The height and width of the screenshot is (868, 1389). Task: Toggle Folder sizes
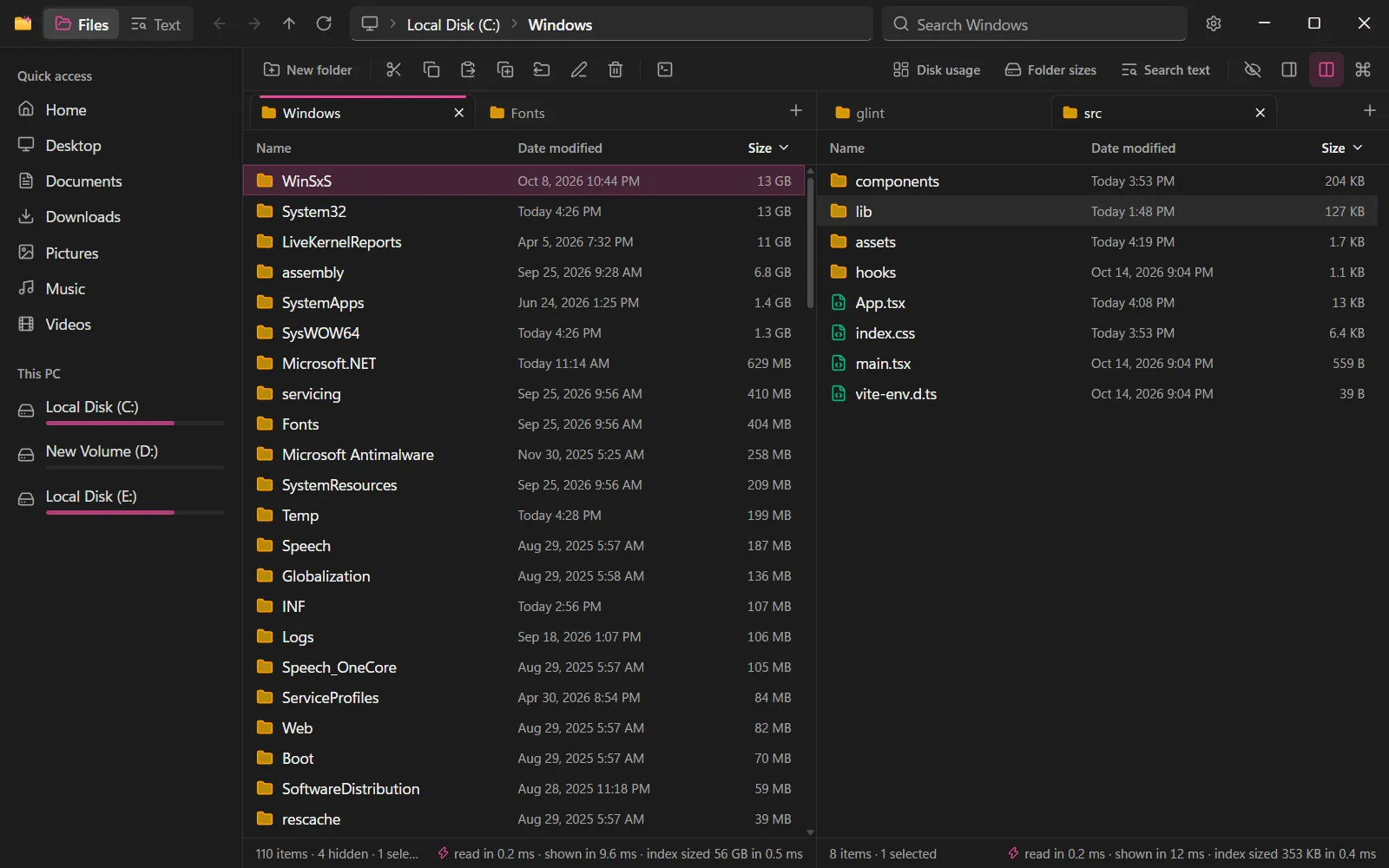pos(1050,69)
